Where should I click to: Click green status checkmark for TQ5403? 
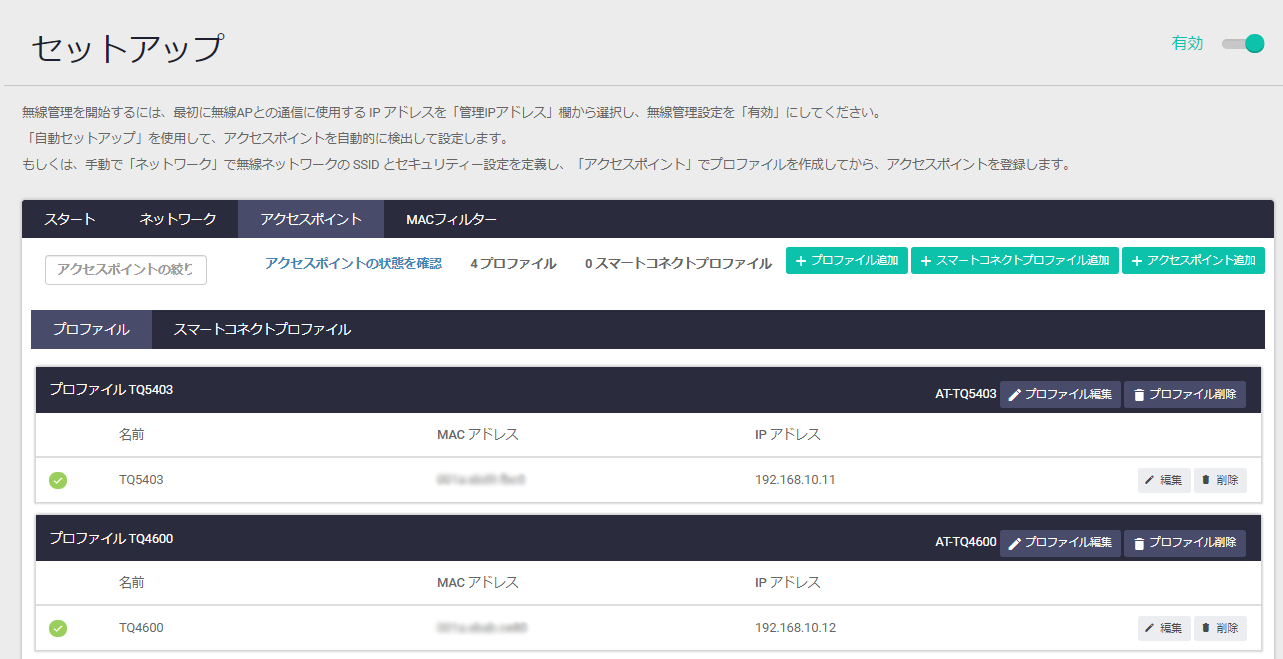coord(58,480)
